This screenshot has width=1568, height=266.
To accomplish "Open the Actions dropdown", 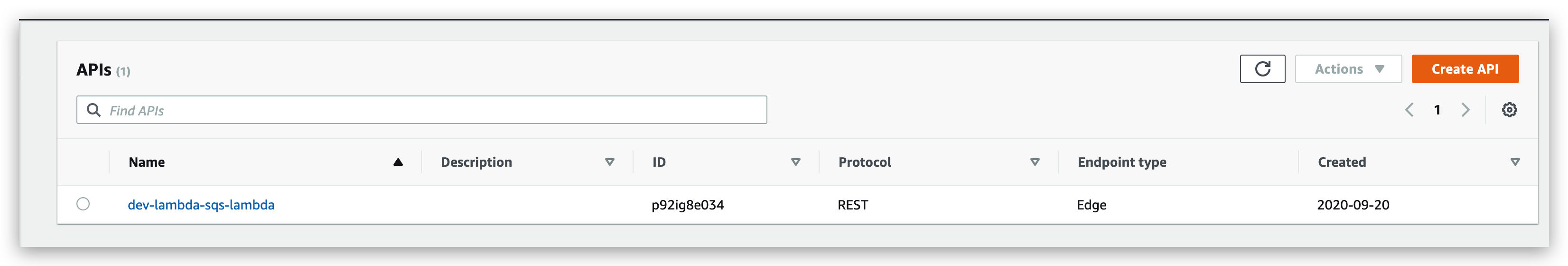I will pyautogui.click(x=1348, y=69).
